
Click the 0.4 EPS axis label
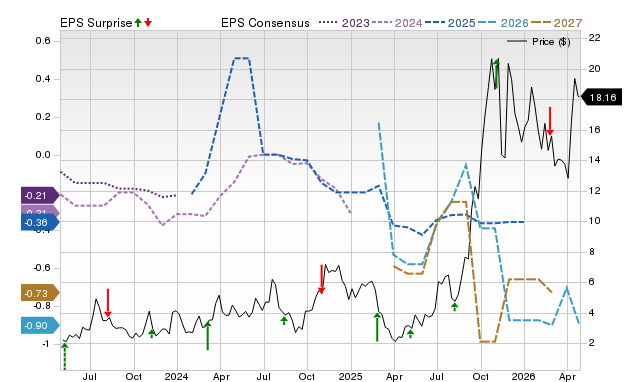tap(43, 79)
